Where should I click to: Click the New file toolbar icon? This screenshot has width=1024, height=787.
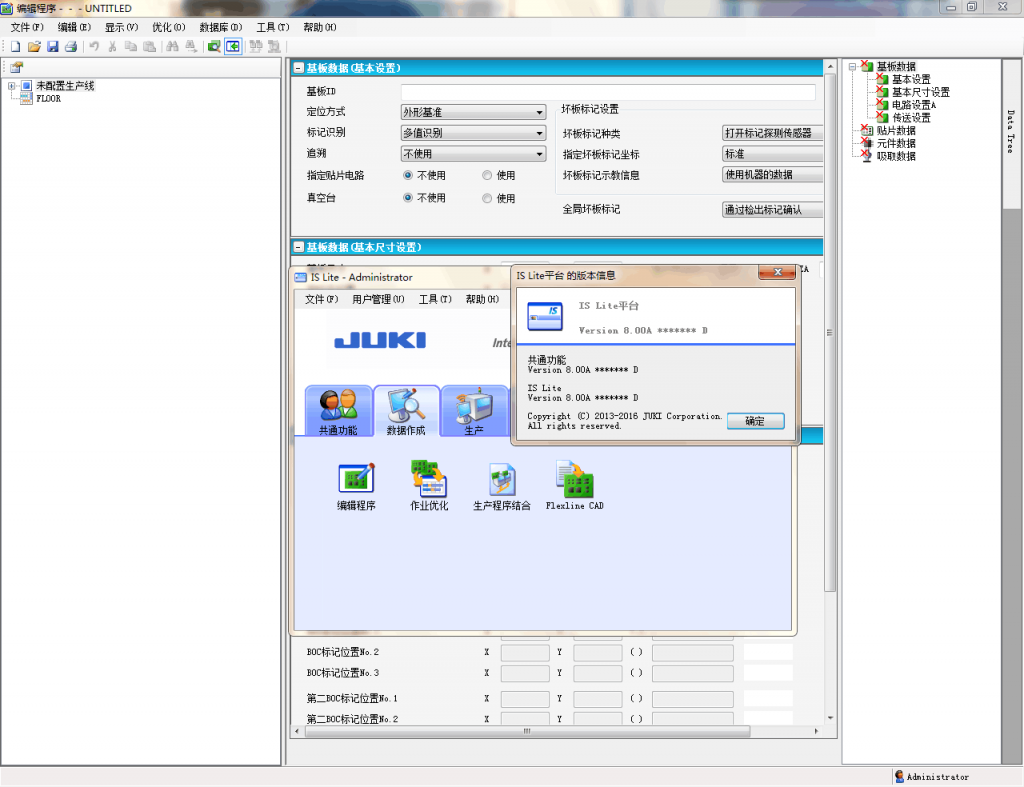click(x=16, y=46)
